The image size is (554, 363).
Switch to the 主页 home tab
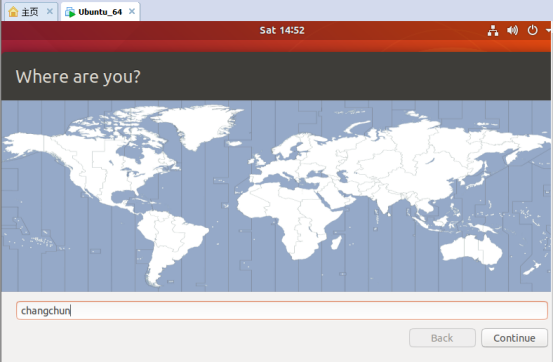(31, 12)
